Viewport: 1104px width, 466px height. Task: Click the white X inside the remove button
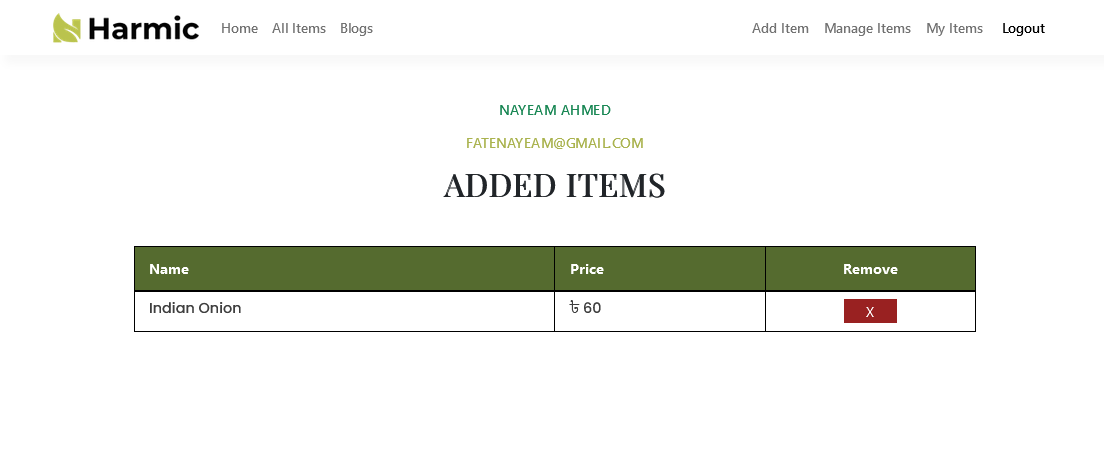point(870,312)
